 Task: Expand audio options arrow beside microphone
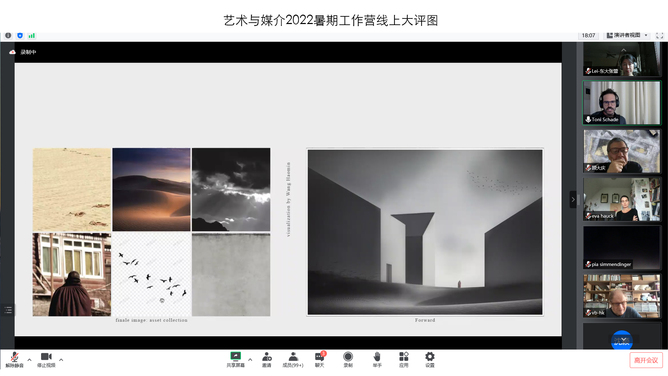(x=29, y=360)
